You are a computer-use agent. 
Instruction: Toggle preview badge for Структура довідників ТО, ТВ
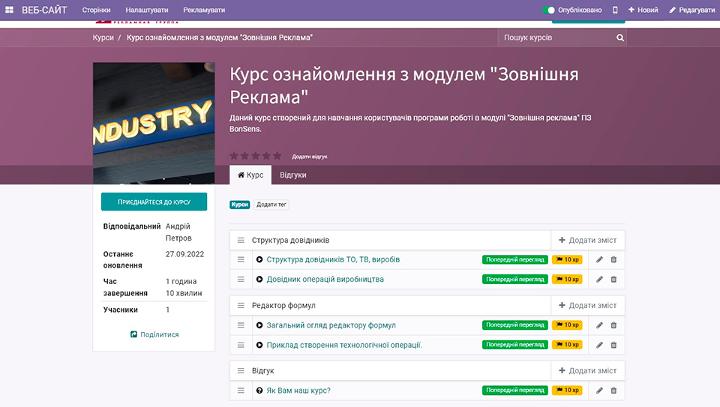pyautogui.click(x=515, y=260)
